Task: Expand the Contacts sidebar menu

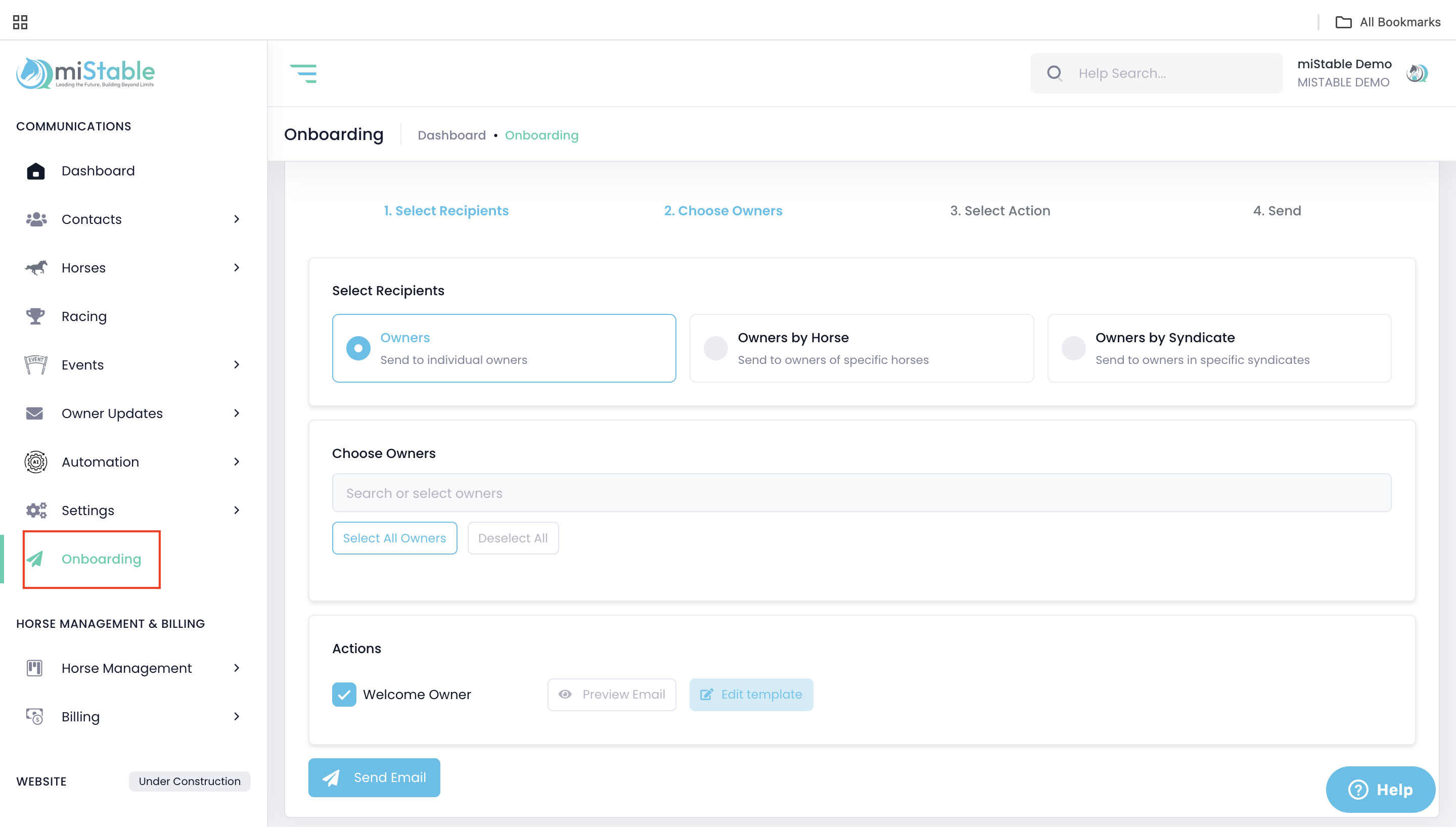Action: (x=236, y=219)
